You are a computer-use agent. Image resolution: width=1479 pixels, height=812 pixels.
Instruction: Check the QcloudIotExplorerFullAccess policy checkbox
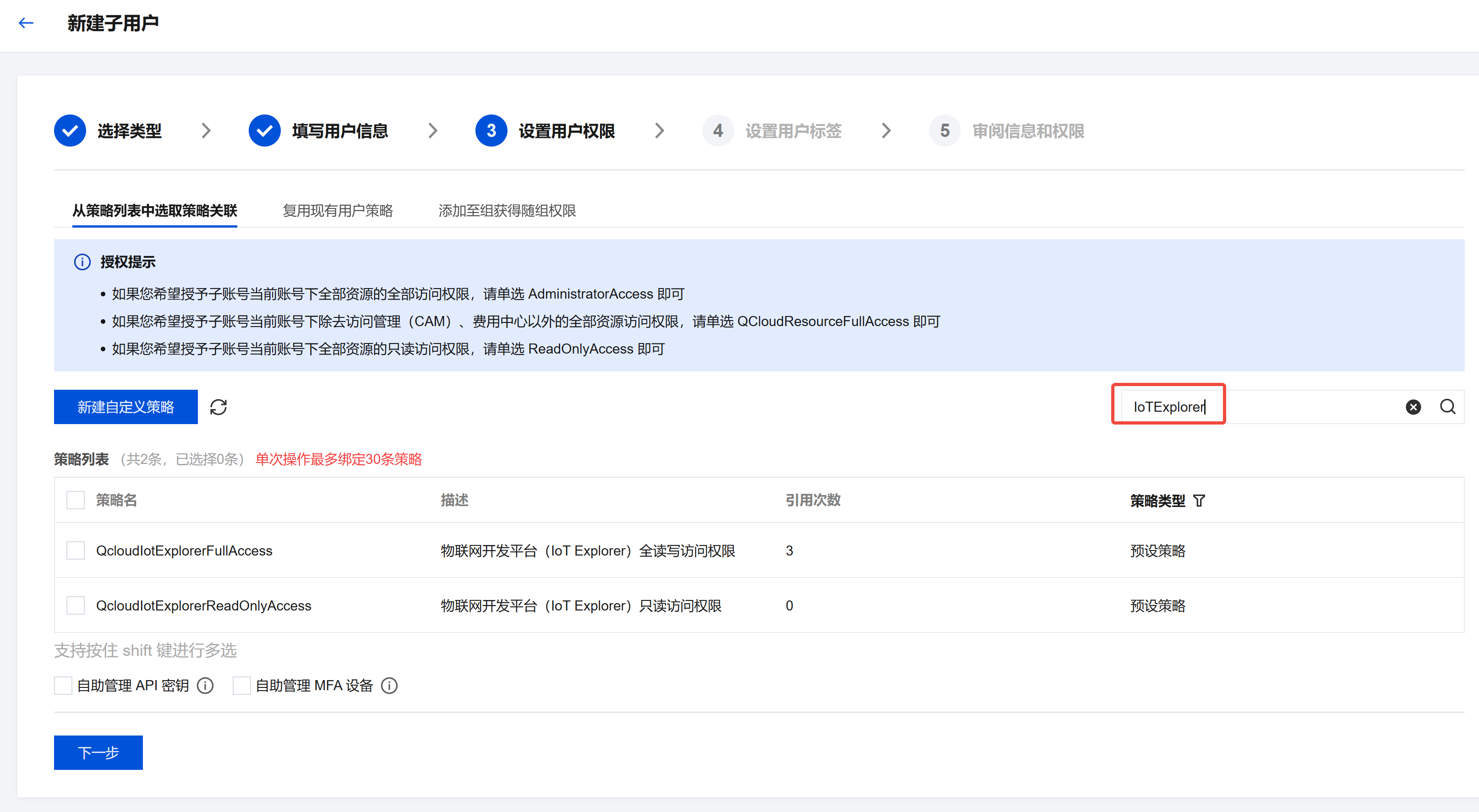[75, 550]
